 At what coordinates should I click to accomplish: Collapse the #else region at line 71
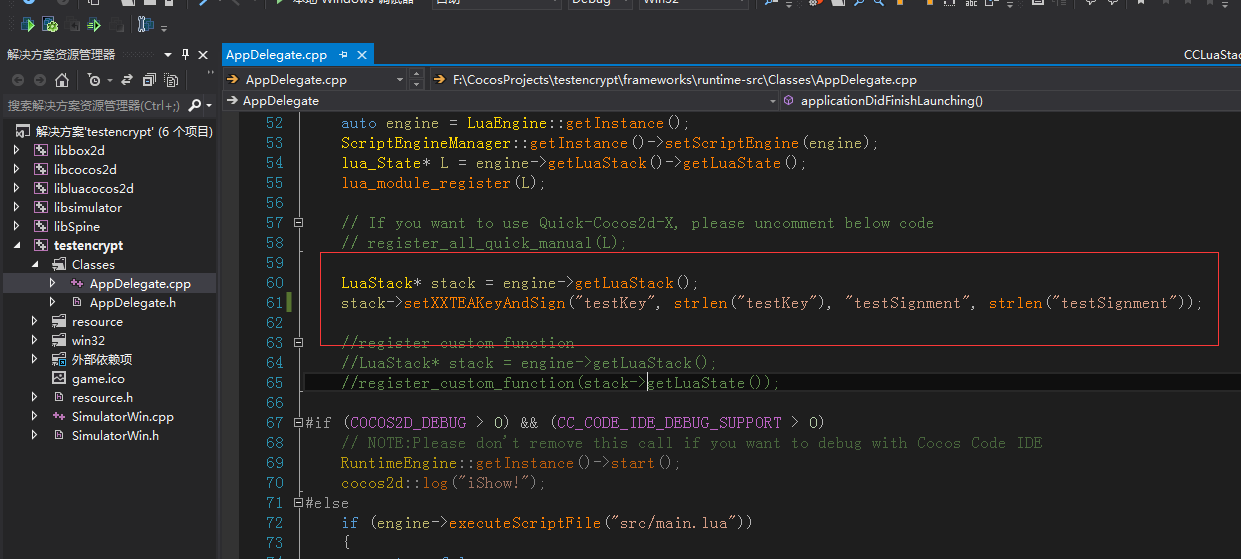pyautogui.click(x=298, y=503)
